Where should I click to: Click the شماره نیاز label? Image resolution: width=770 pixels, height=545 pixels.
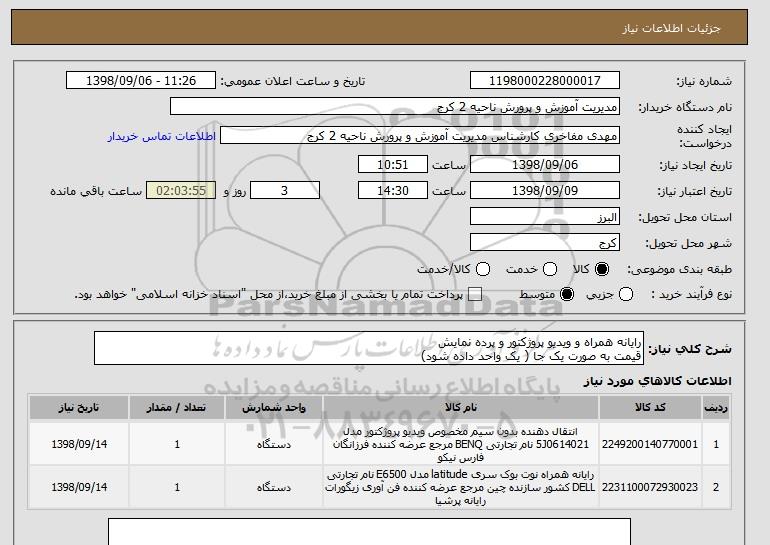pyautogui.click(x=704, y=81)
